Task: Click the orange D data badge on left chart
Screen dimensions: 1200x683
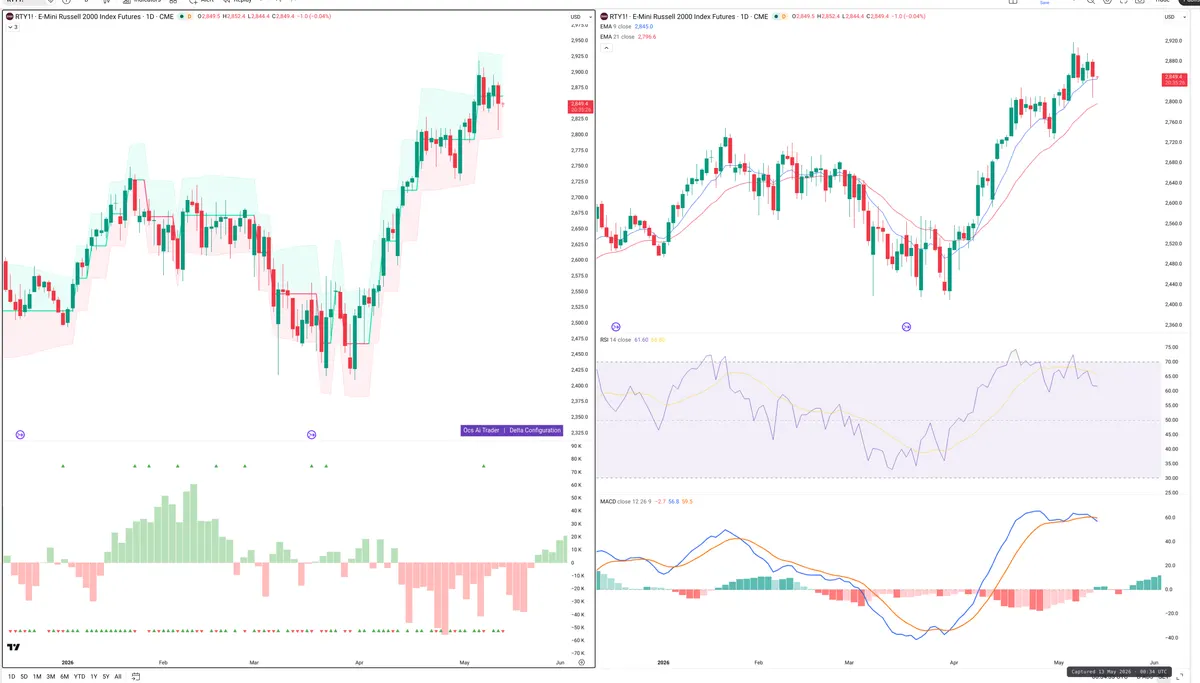Action: click(190, 17)
